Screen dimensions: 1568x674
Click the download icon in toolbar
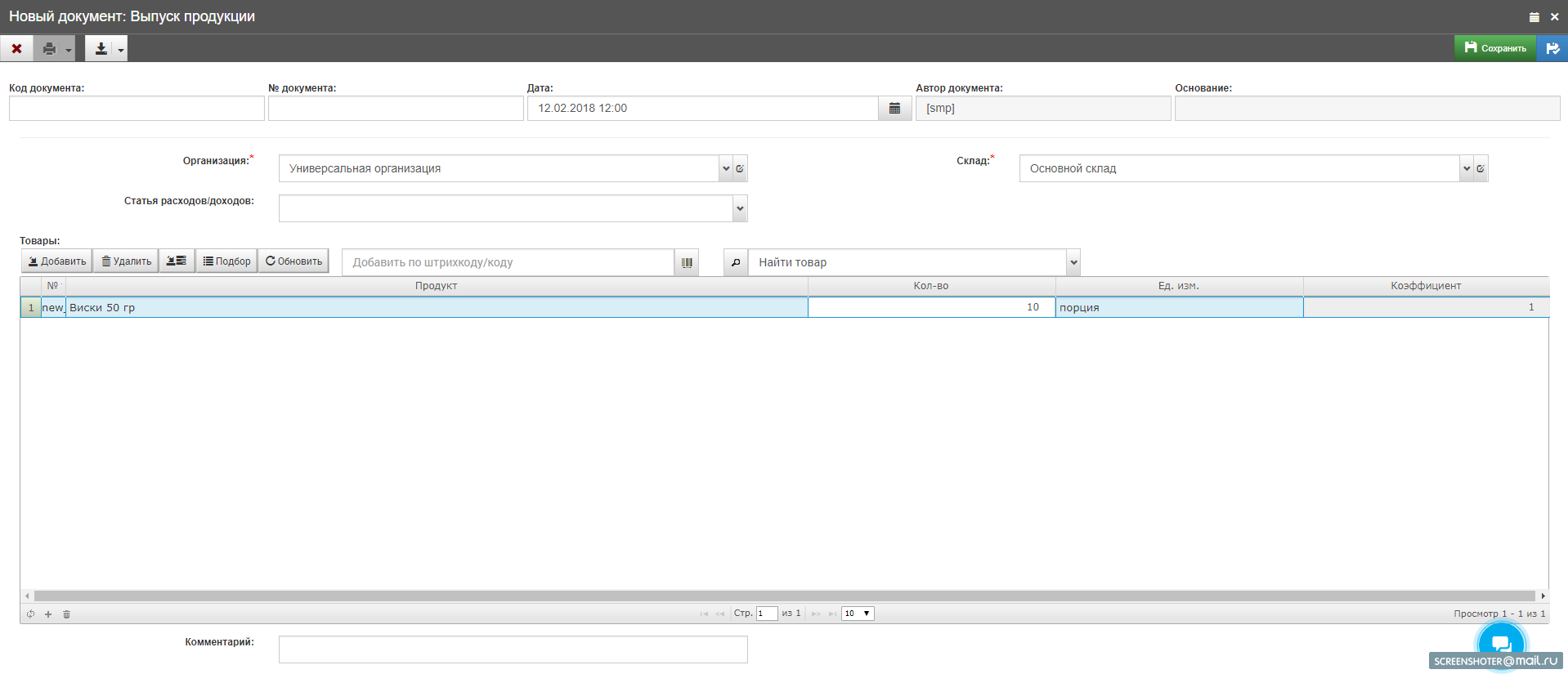(x=101, y=49)
